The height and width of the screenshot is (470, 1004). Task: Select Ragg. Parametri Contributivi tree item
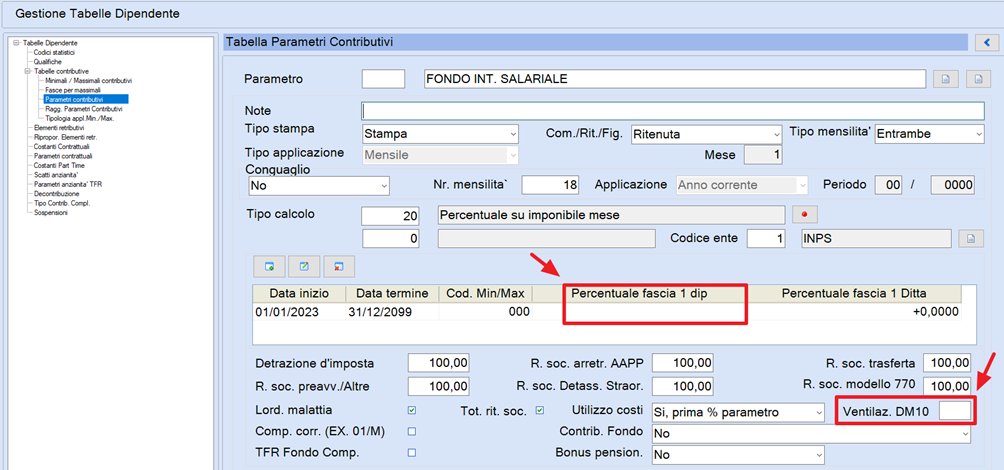[83, 109]
